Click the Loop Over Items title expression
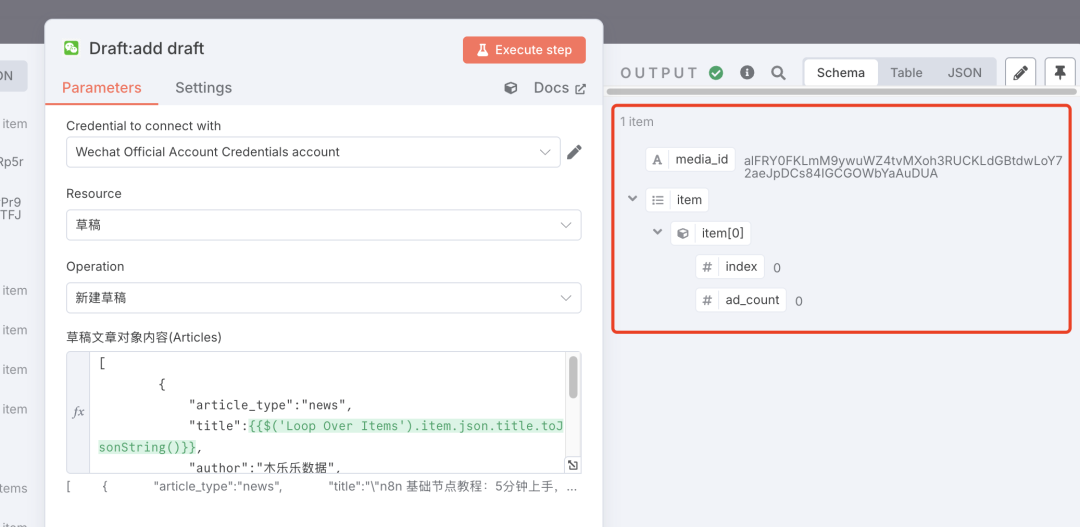The height and width of the screenshot is (527, 1080). click(x=331, y=436)
